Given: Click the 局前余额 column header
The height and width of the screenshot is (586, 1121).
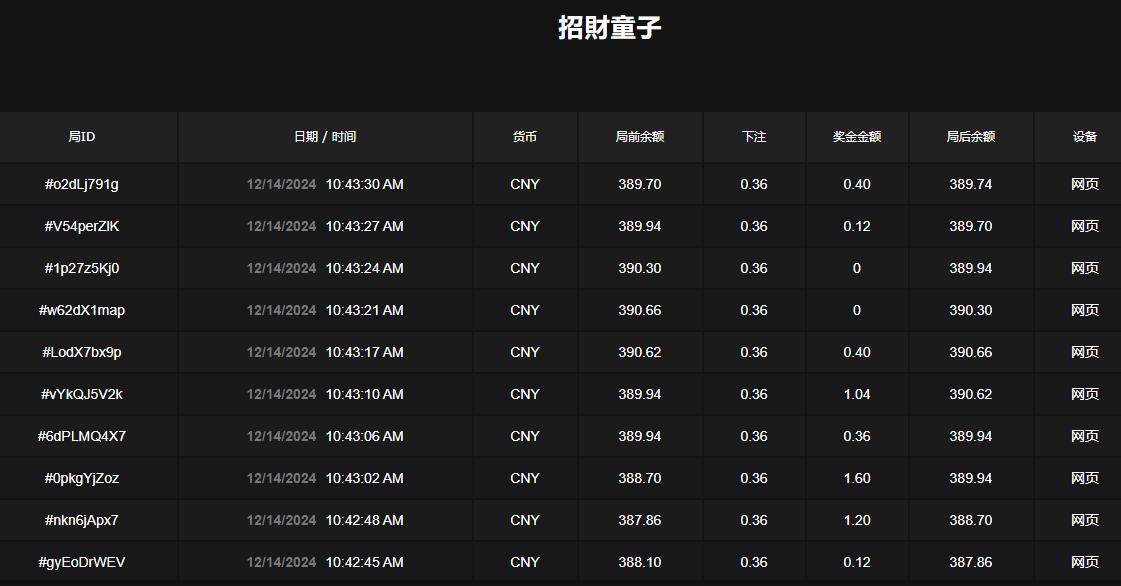Looking at the screenshot, I should pyautogui.click(x=640, y=137).
